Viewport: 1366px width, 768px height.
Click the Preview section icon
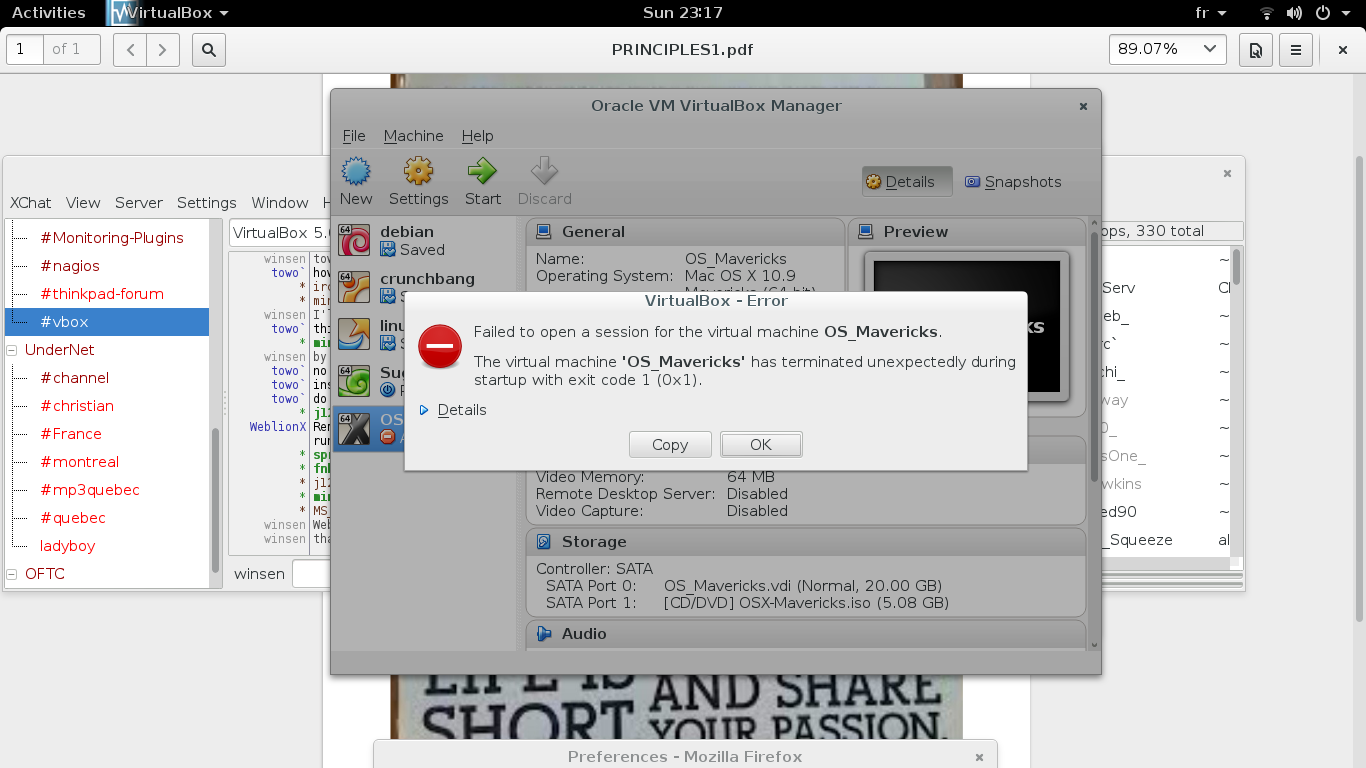coord(866,232)
